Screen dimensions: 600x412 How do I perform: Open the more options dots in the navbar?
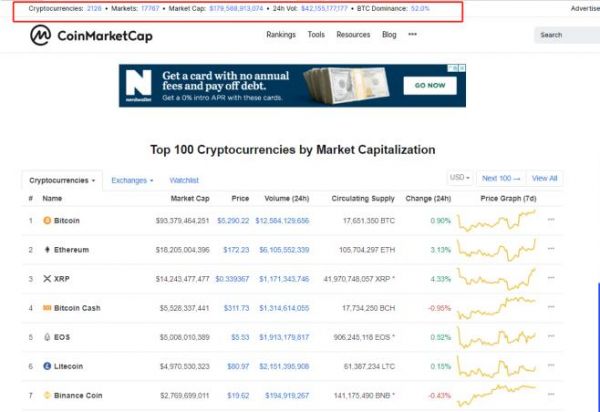tap(413, 35)
